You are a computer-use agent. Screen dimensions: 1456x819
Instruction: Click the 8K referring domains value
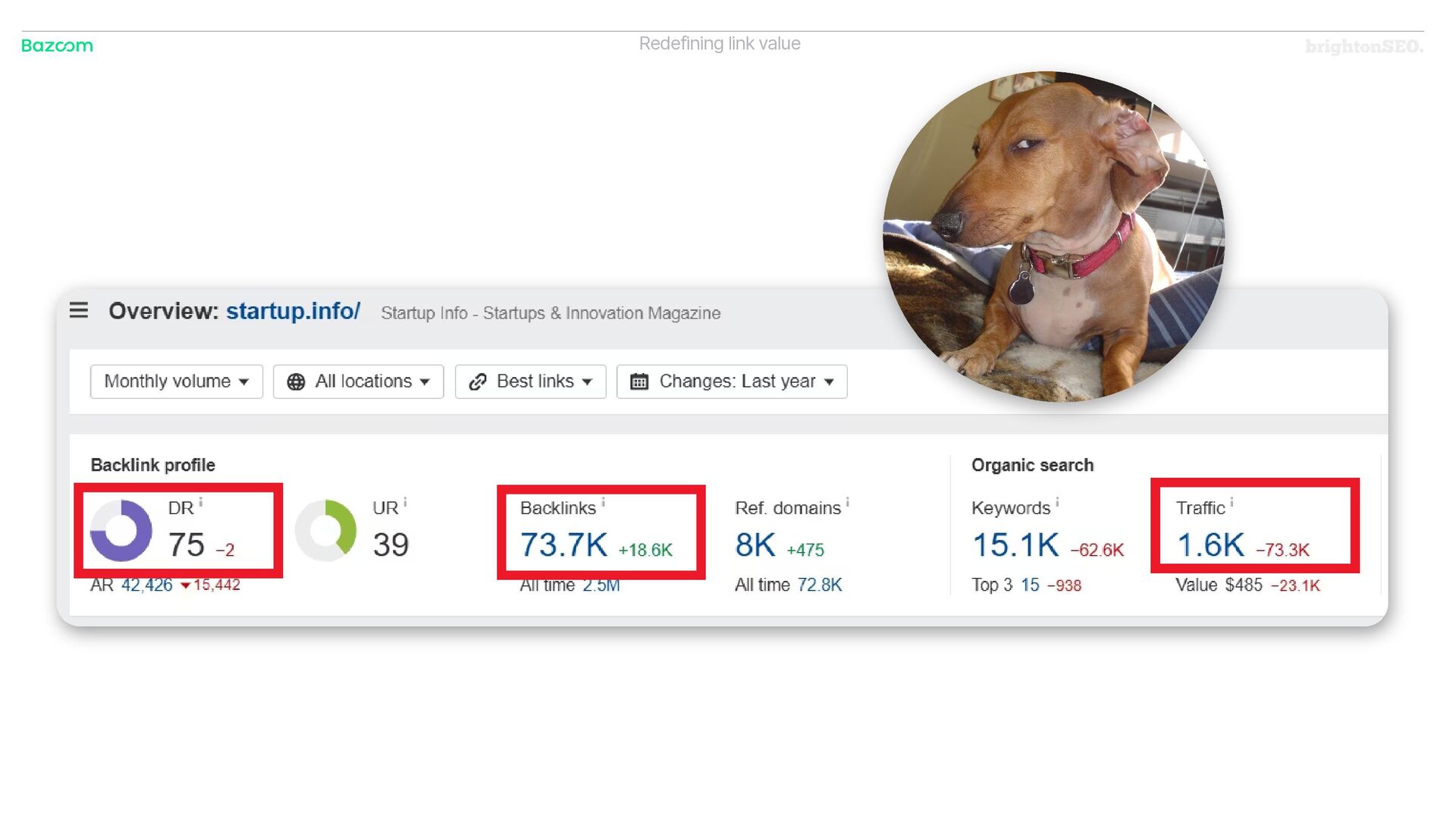click(755, 545)
